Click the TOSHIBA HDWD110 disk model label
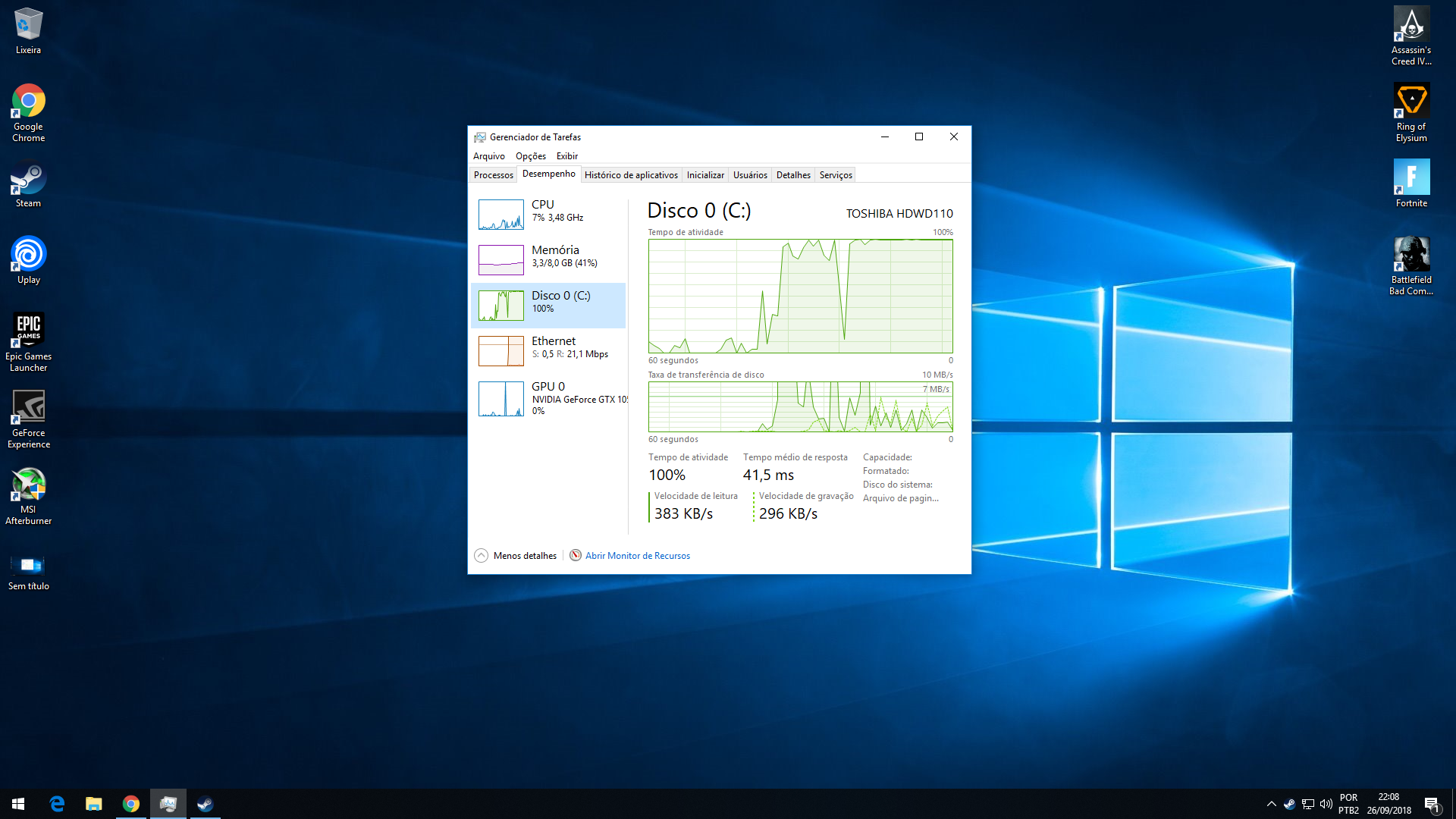 tap(899, 214)
